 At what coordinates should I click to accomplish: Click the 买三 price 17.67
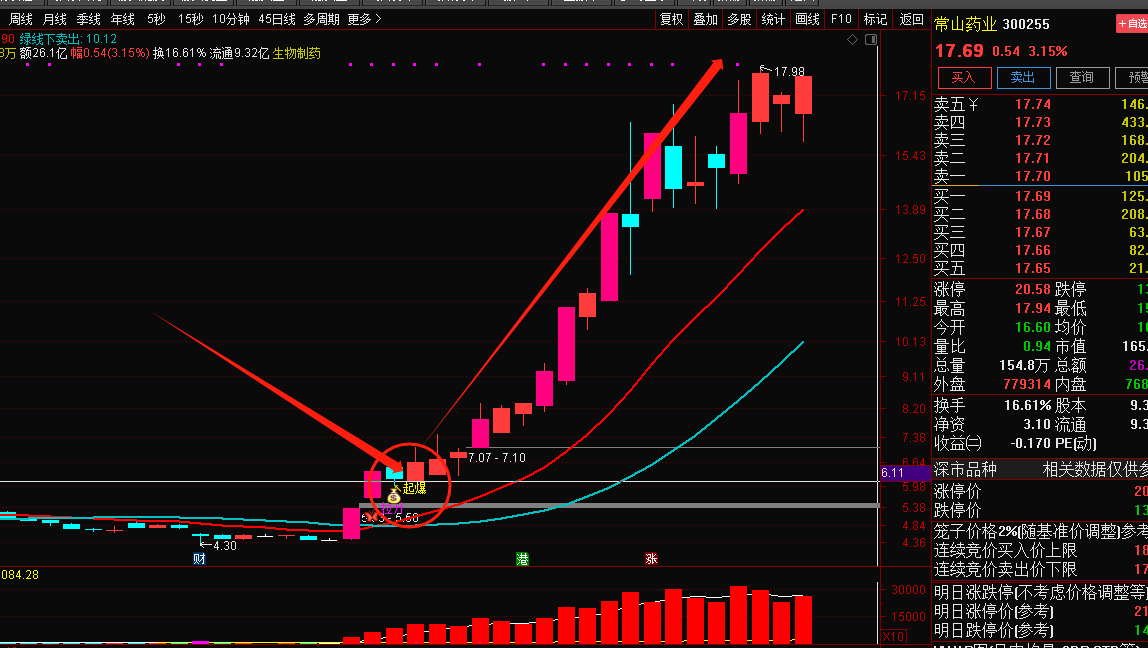tap(1032, 232)
